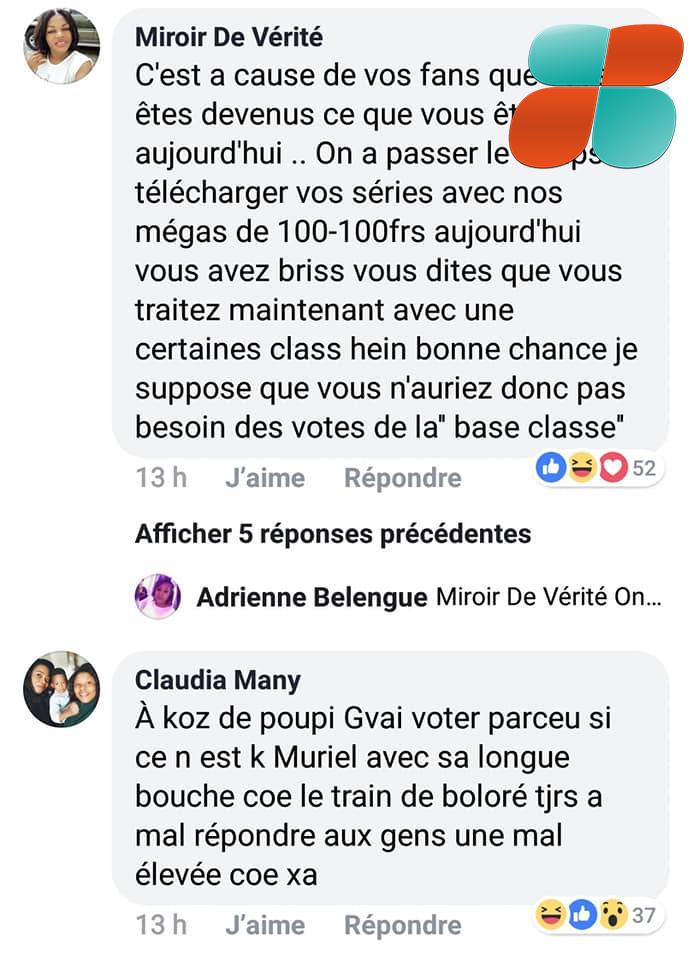
Task: Click the blue Like reaction beside the 37 count
Action: (x=580, y=913)
